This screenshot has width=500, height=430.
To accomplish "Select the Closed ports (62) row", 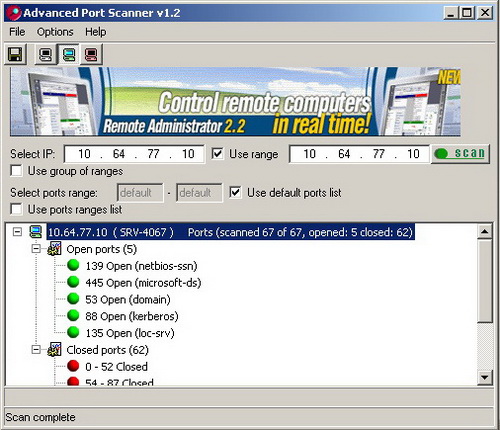I will [x=107, y=350].
